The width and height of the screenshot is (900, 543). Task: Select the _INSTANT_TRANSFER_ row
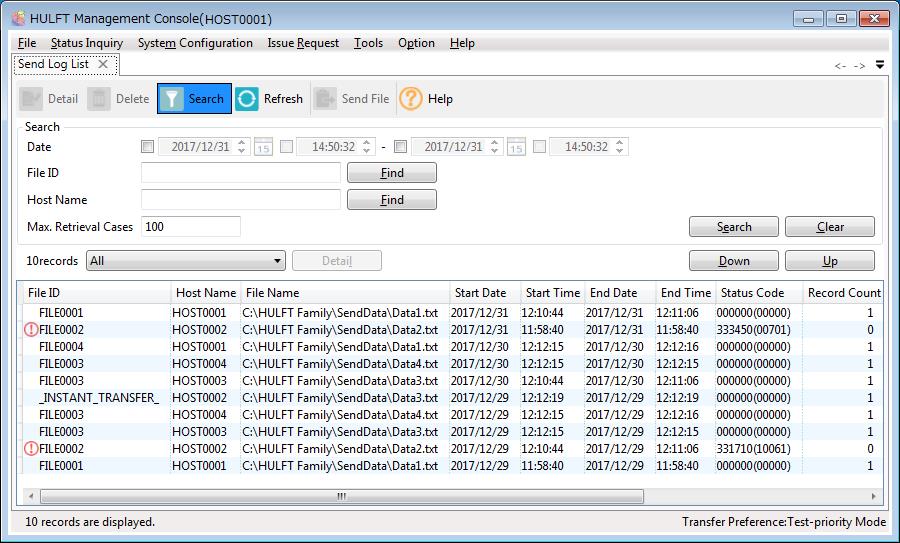click(452, 398)
